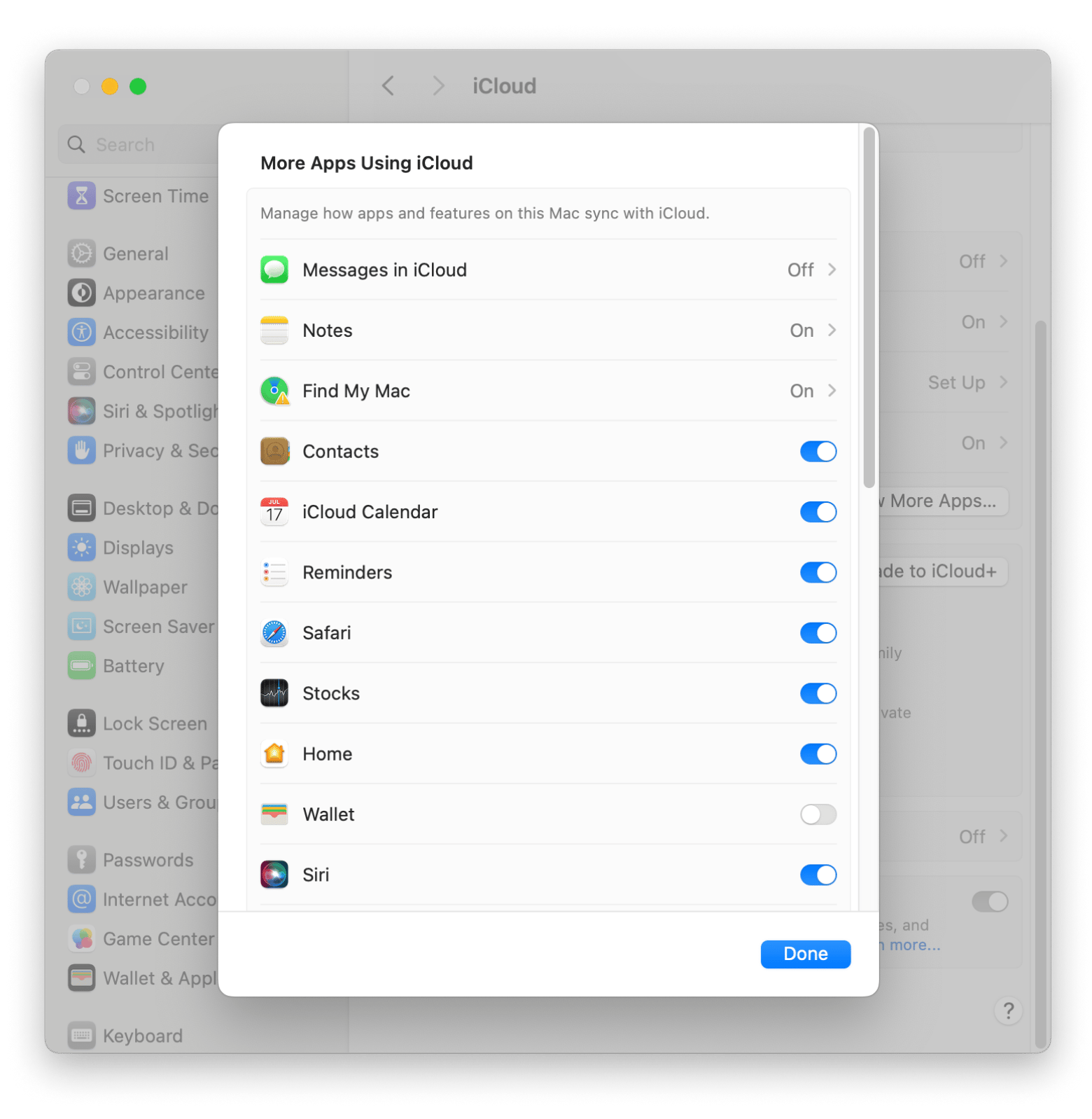Click the help question mark button
This screenshot has width=1092, height=1119.
tap(1008, 1011)
